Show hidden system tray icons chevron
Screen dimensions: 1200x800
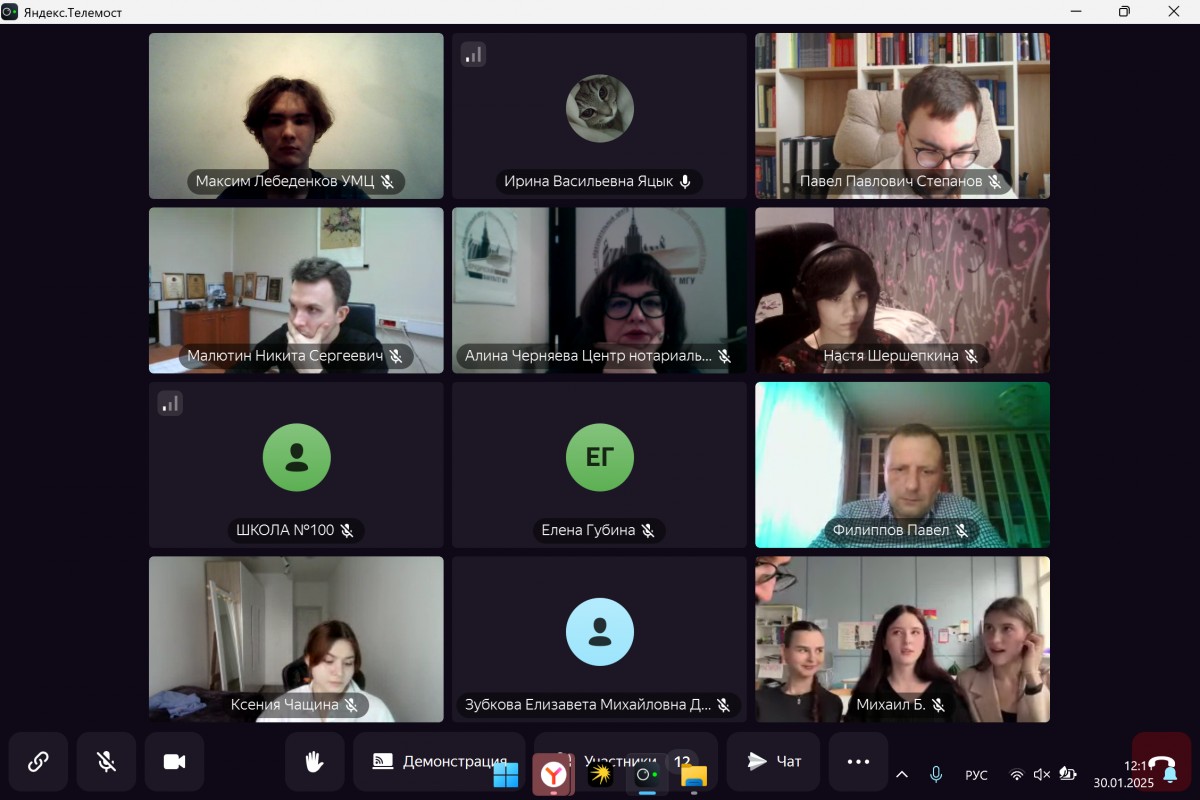pyautogui.click(x=902, y=775)
